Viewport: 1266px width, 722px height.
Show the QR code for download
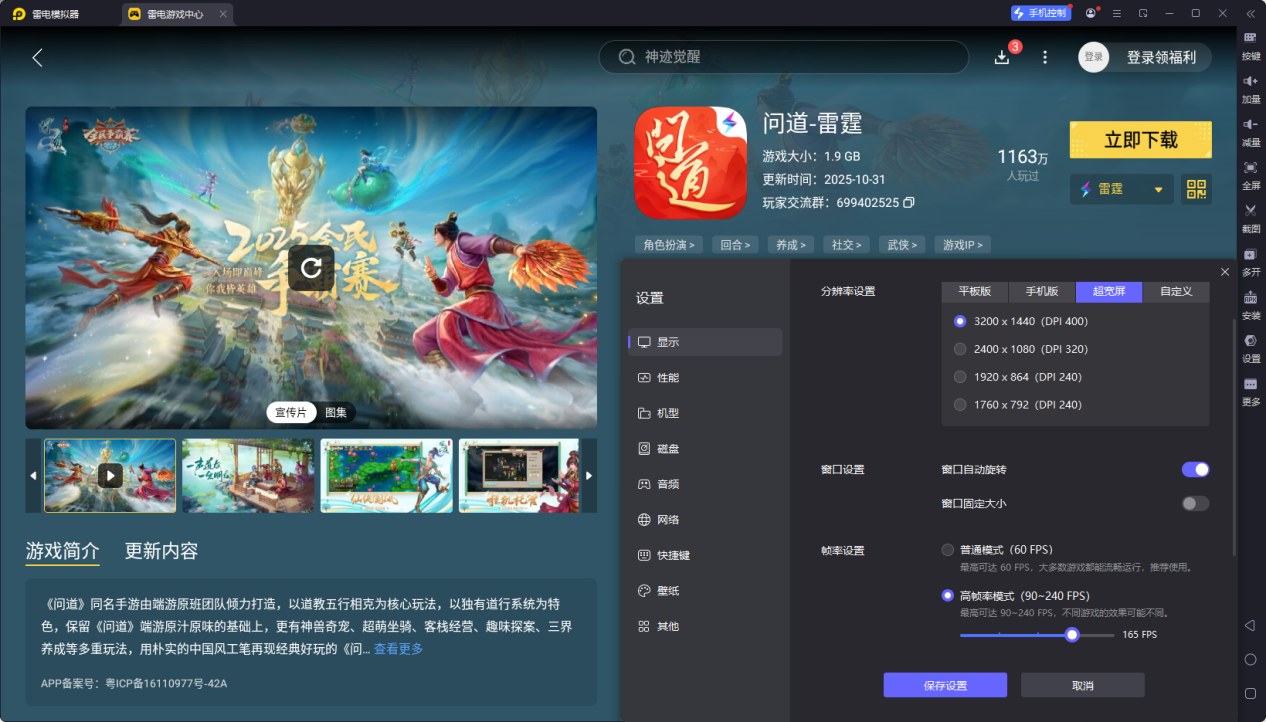[1195, 189]
